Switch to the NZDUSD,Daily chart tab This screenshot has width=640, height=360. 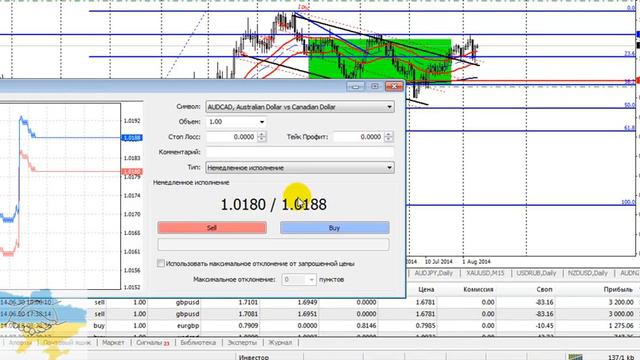pyautogui.click(x=588, y=273)
